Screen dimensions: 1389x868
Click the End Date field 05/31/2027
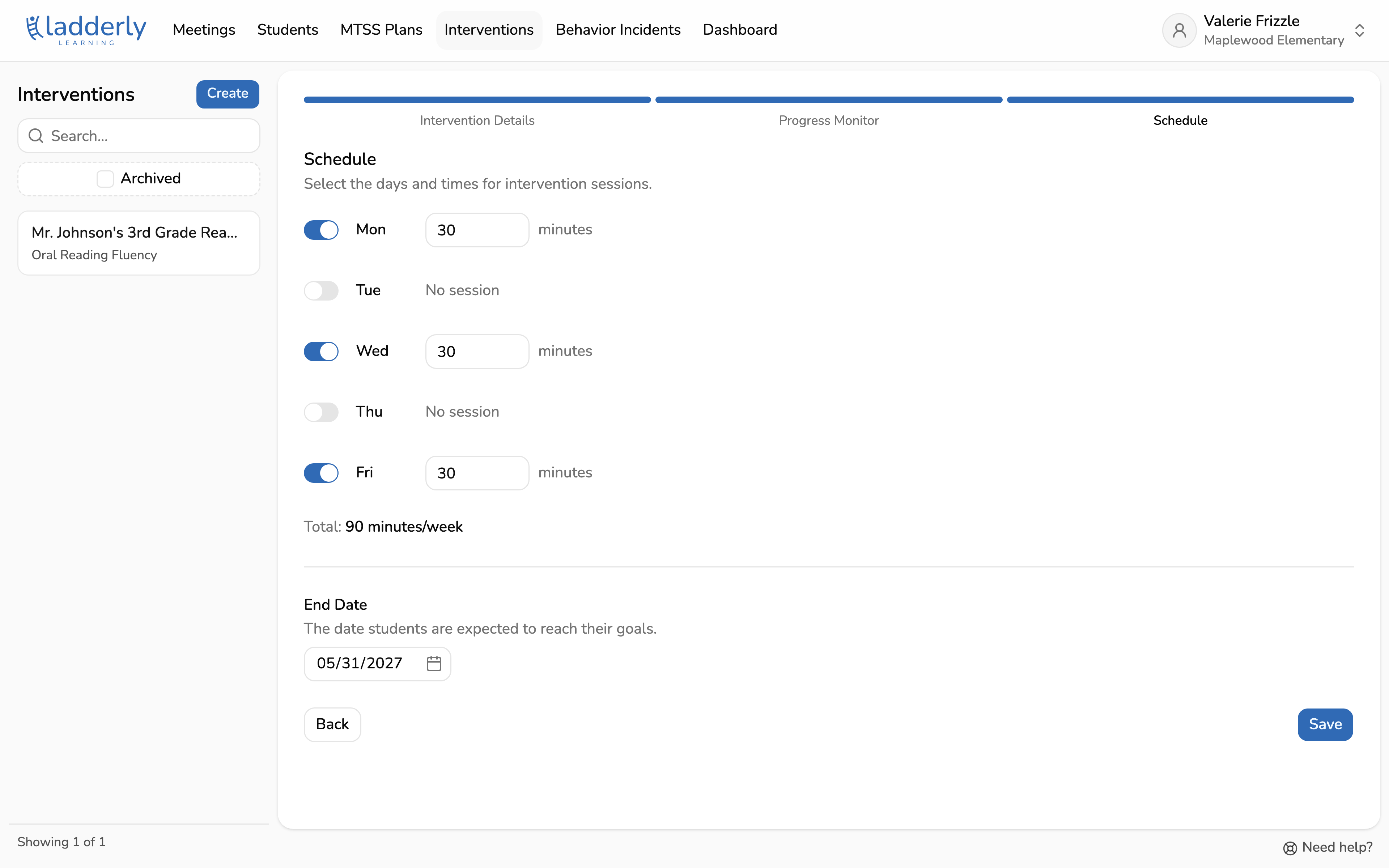(x=377, y=664)
